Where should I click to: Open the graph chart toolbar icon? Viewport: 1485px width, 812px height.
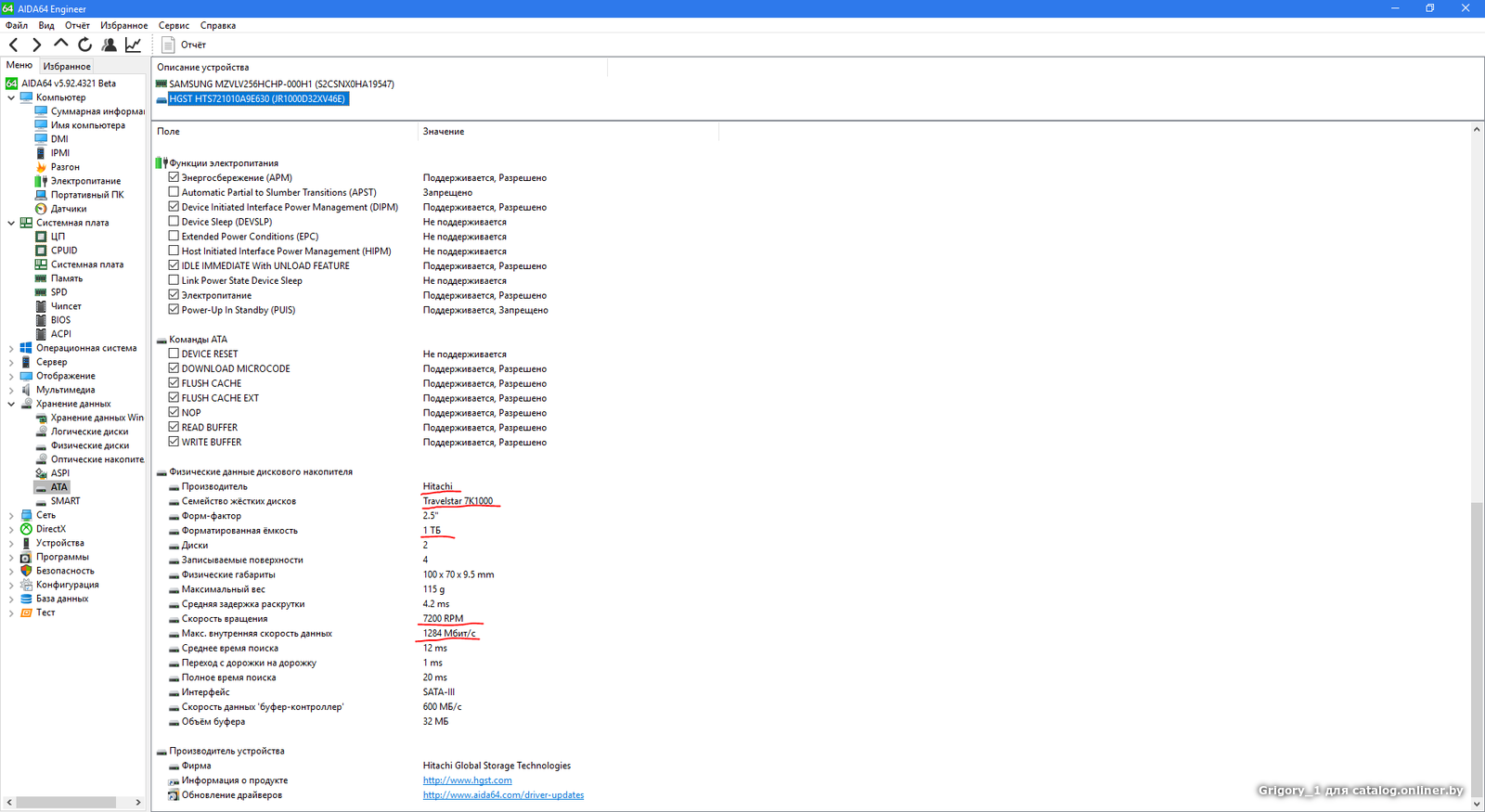coord(134,45)
